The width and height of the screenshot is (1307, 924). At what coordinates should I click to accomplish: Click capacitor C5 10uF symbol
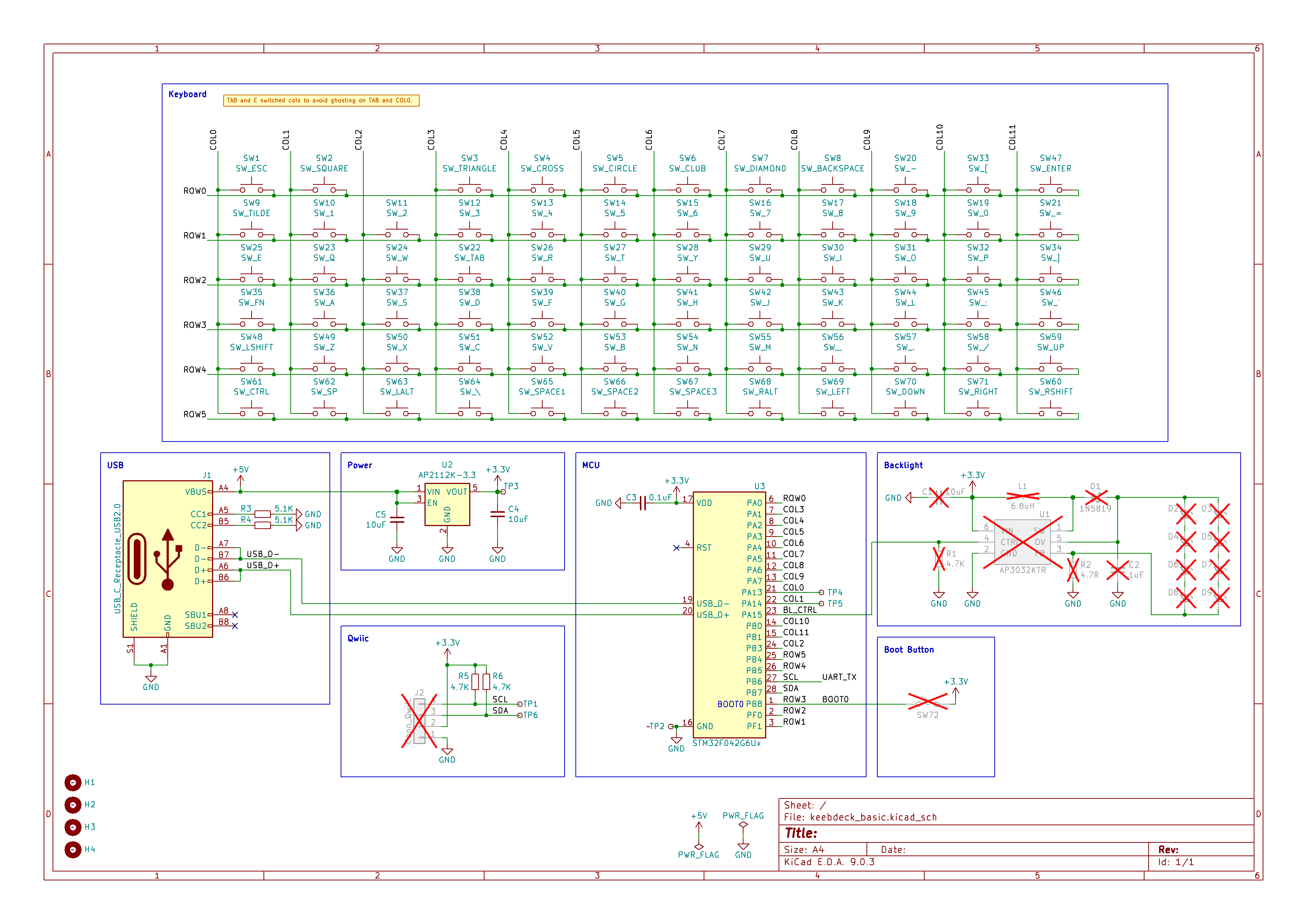click(397, 519)
